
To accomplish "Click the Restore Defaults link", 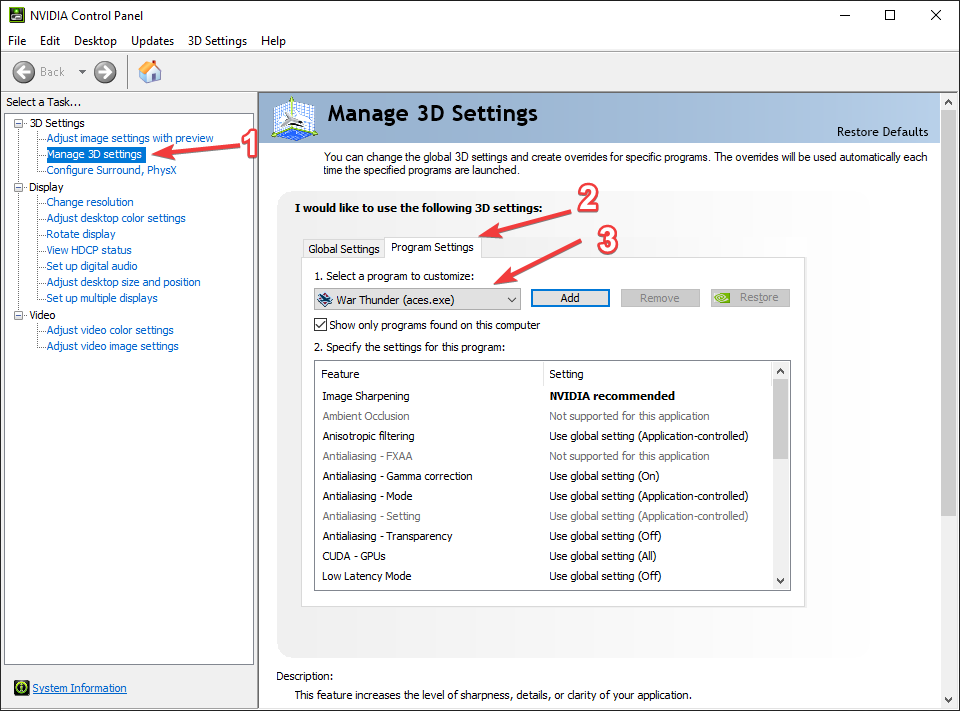I will pos(882,132).
